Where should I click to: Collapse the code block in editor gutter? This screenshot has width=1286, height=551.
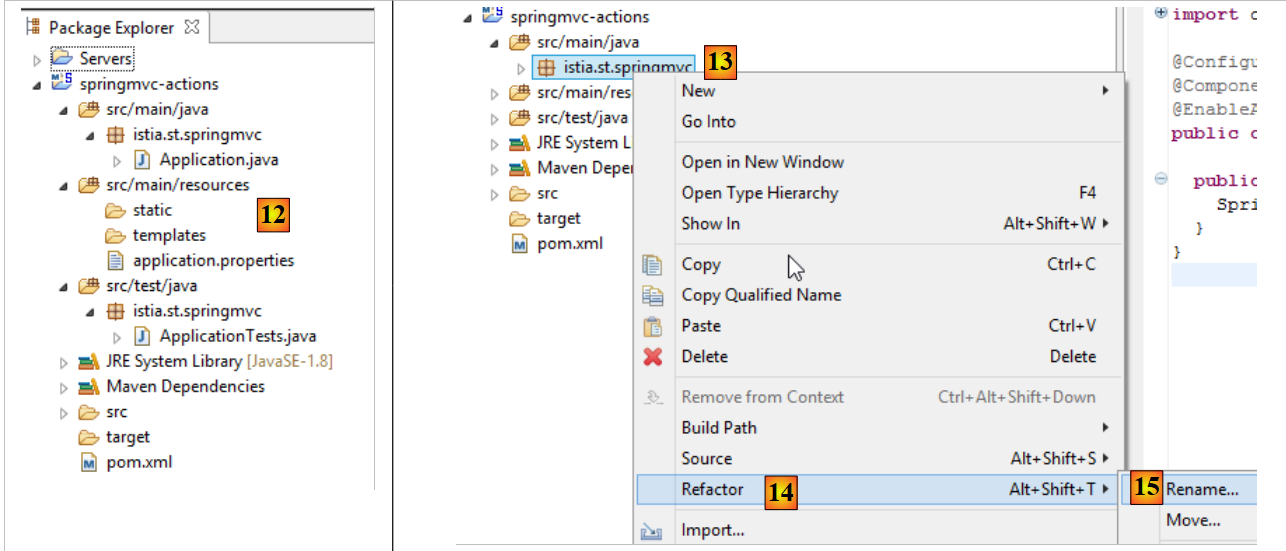click(x=1161, y=180)
